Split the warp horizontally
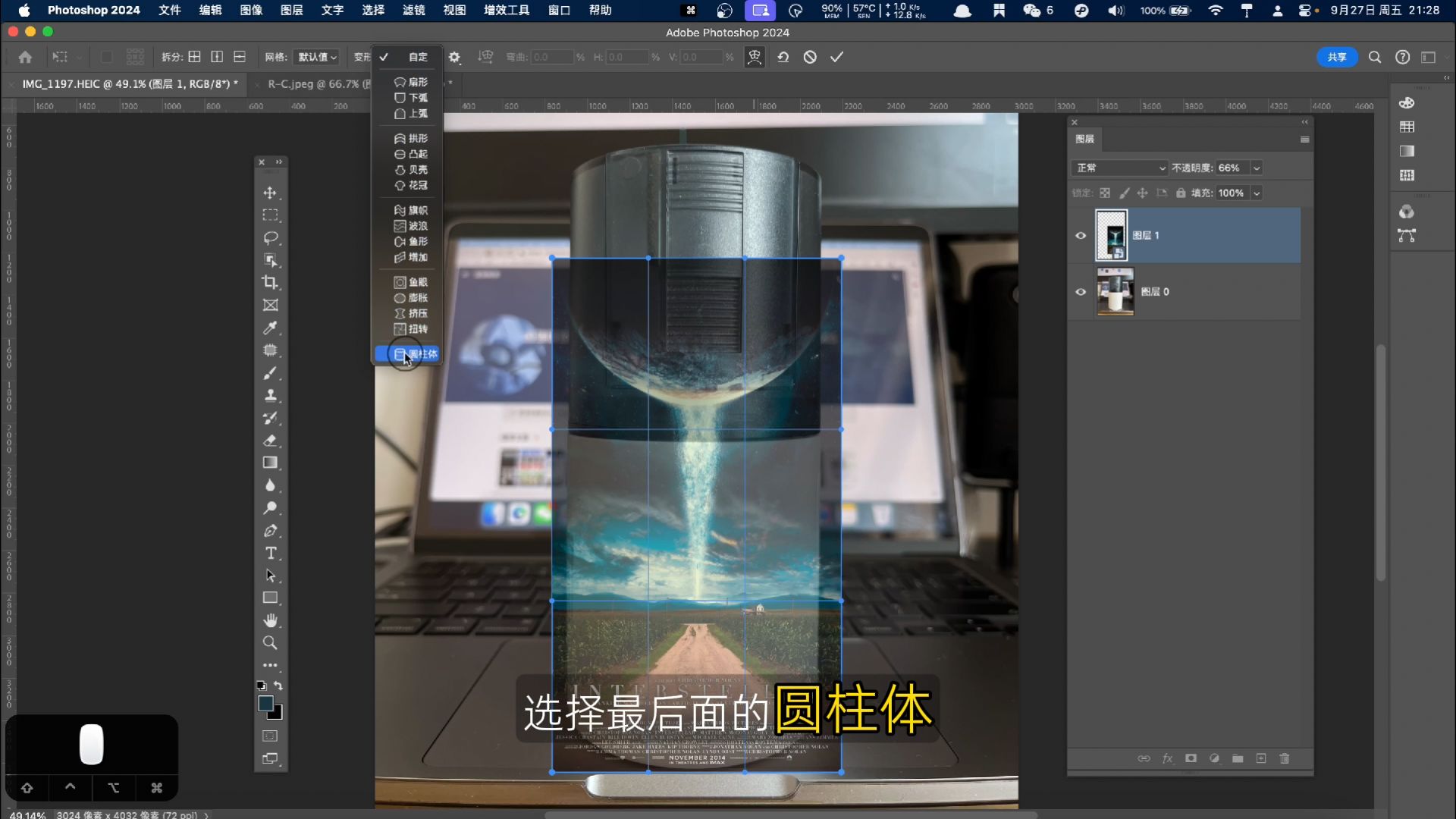The image size is (1456, 819). [x=240, y=57]
